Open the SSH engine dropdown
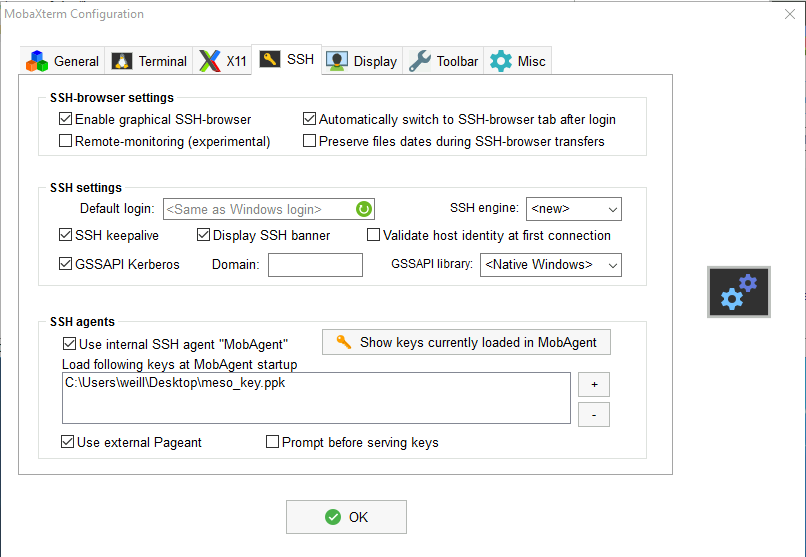The width and height of the screenshot is (806, 557). pos(574,209)
